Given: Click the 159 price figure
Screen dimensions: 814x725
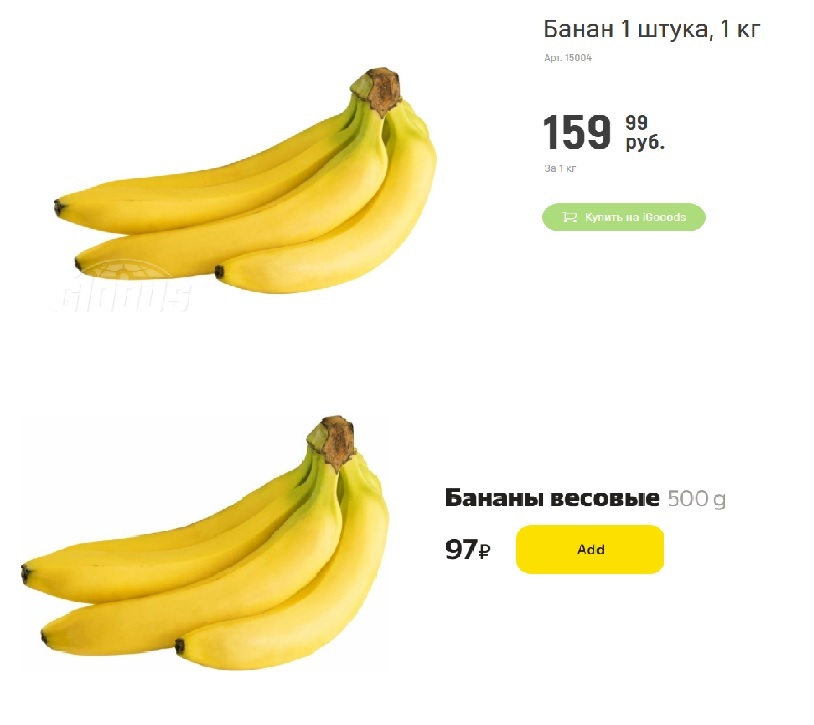Looking at the screenshot, I should click(x=577, y=132).
